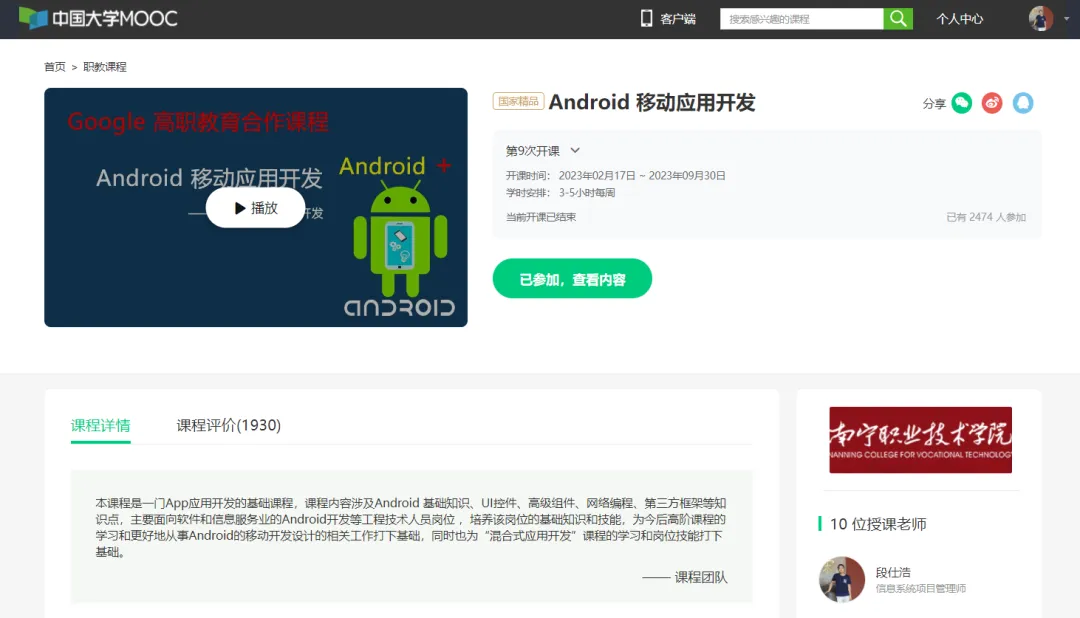Go to 首页 breadcrumb link

(x=54, y=67)
